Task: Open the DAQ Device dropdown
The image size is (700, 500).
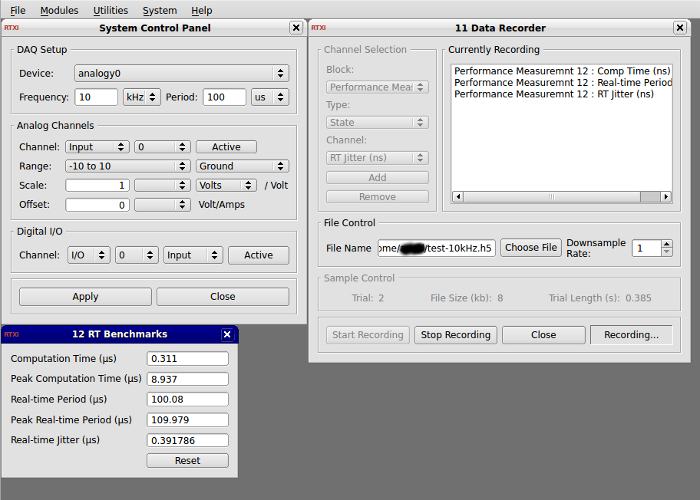Action: pyautogui.click(x=180, y=73)
